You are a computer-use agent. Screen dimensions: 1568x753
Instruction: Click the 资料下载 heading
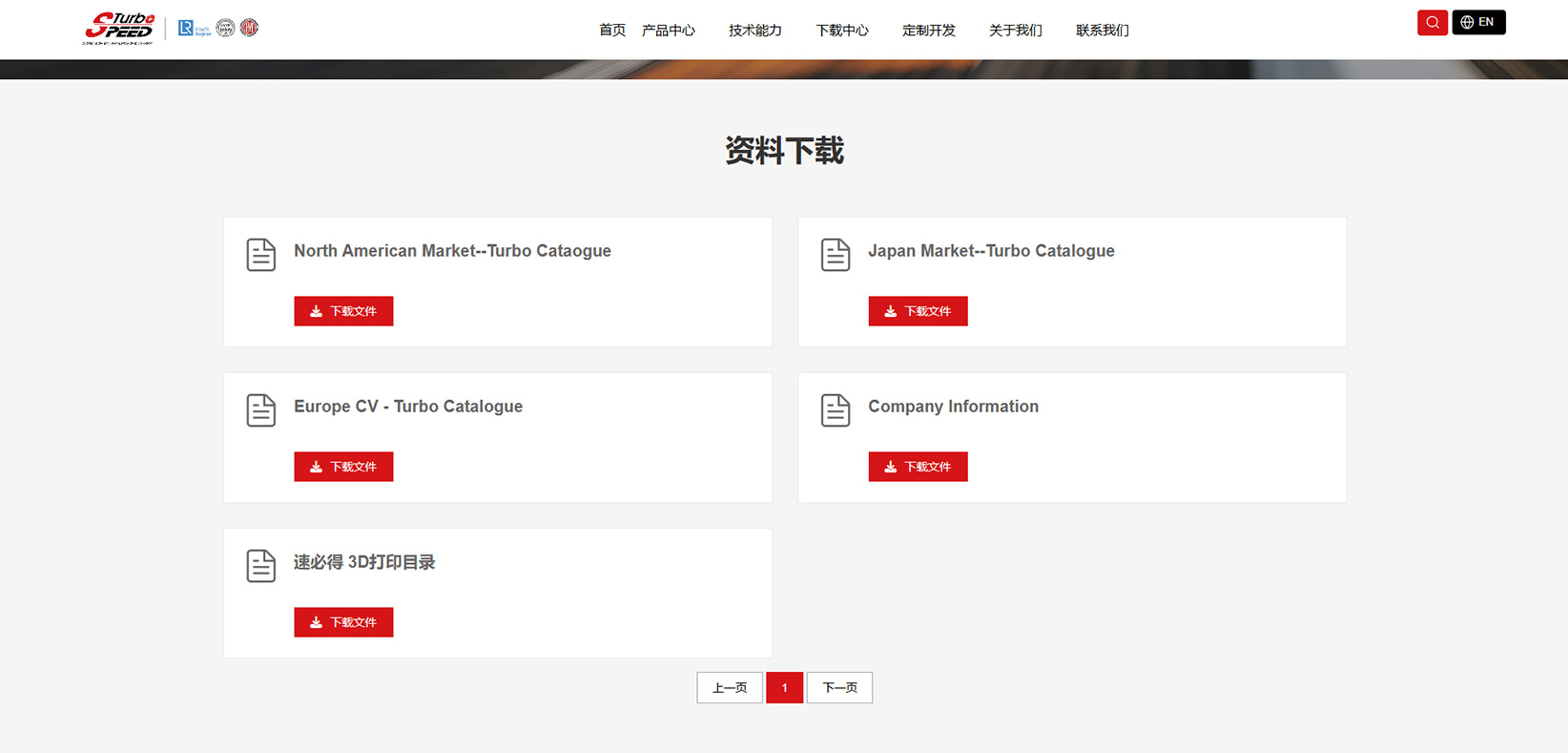point(784,151)
